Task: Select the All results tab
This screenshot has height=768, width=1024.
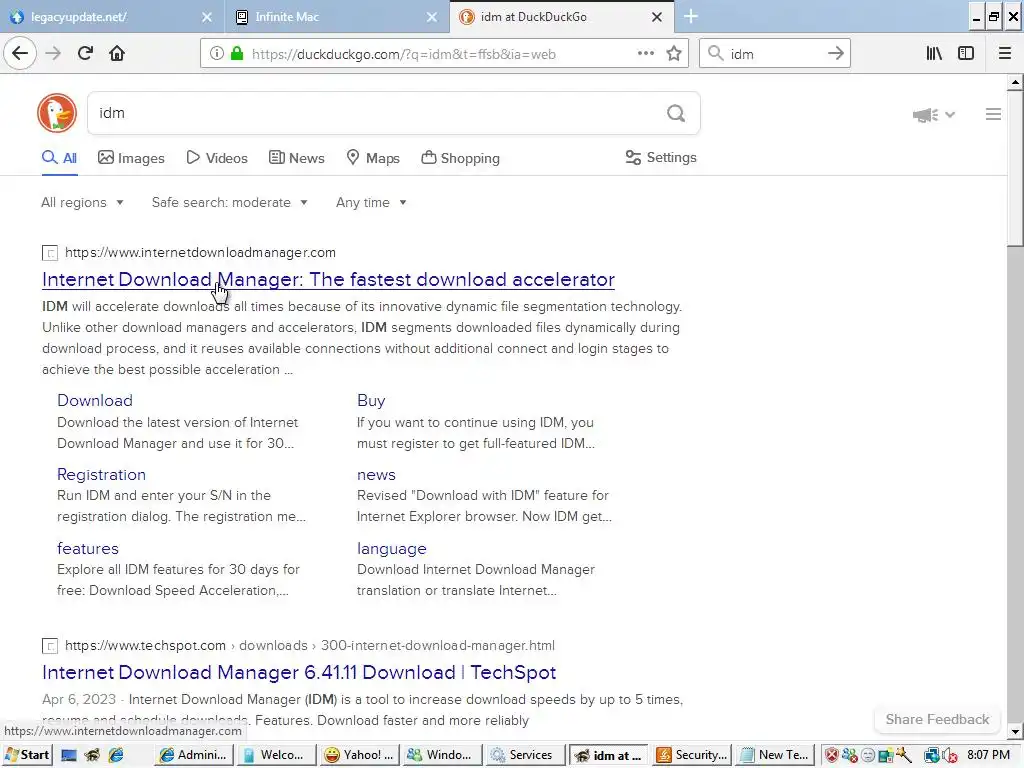Action: pyautogui.click(x=59, y=158)
